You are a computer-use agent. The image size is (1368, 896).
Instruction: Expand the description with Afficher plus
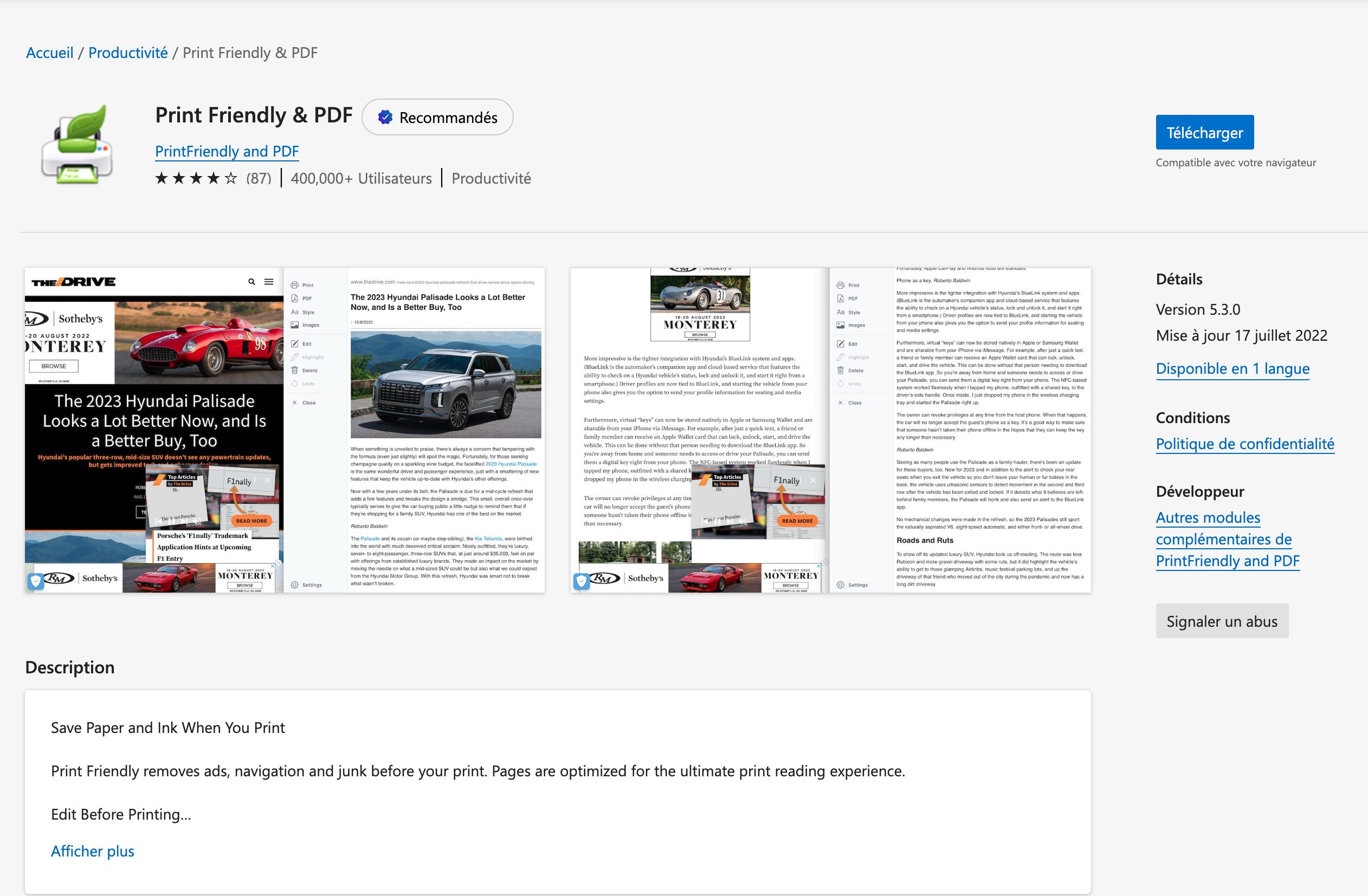point(93,850)
